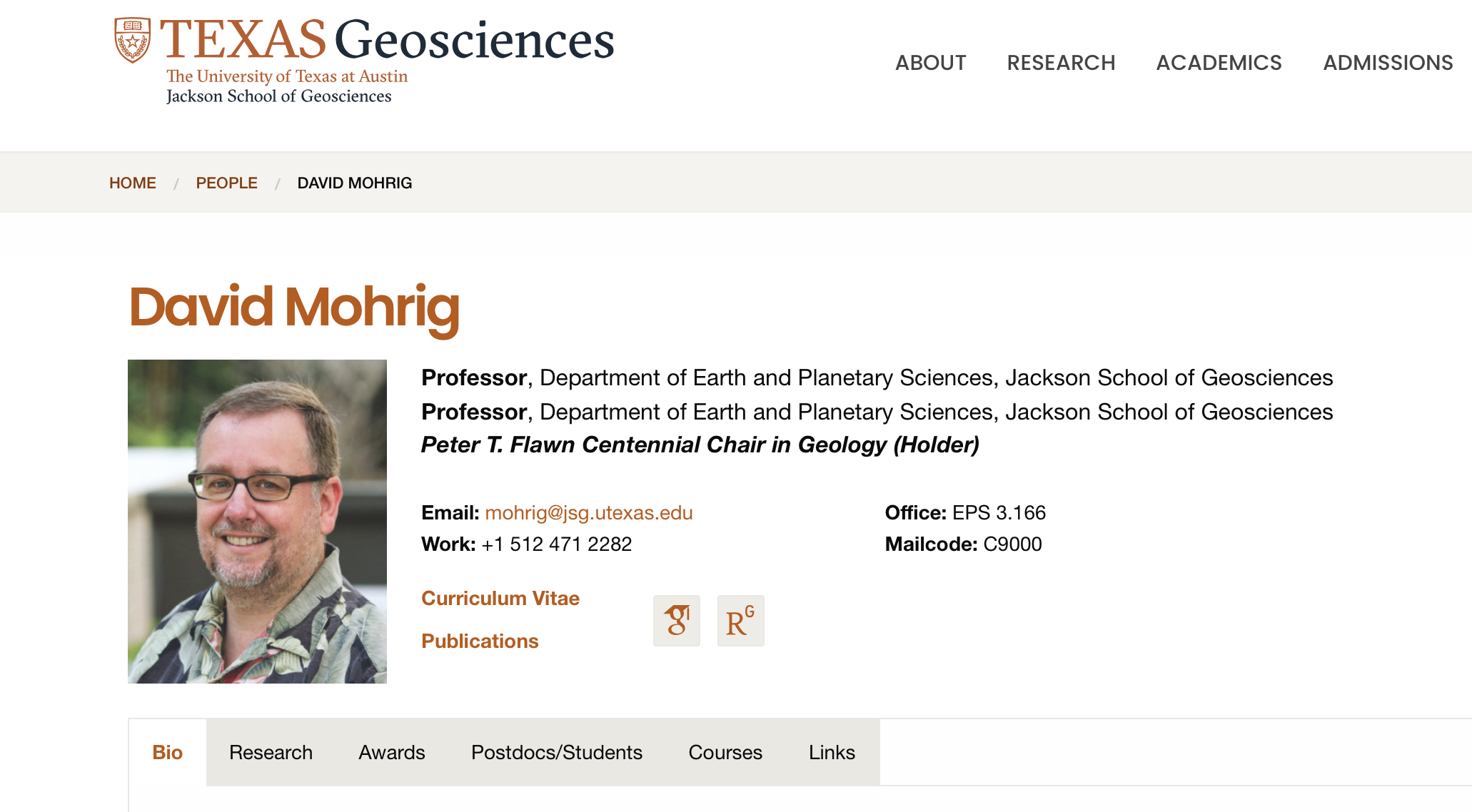Screen dimensions: 1472x812
Task: Switch to the Research profile tab
Action: [x=271, y=752]
